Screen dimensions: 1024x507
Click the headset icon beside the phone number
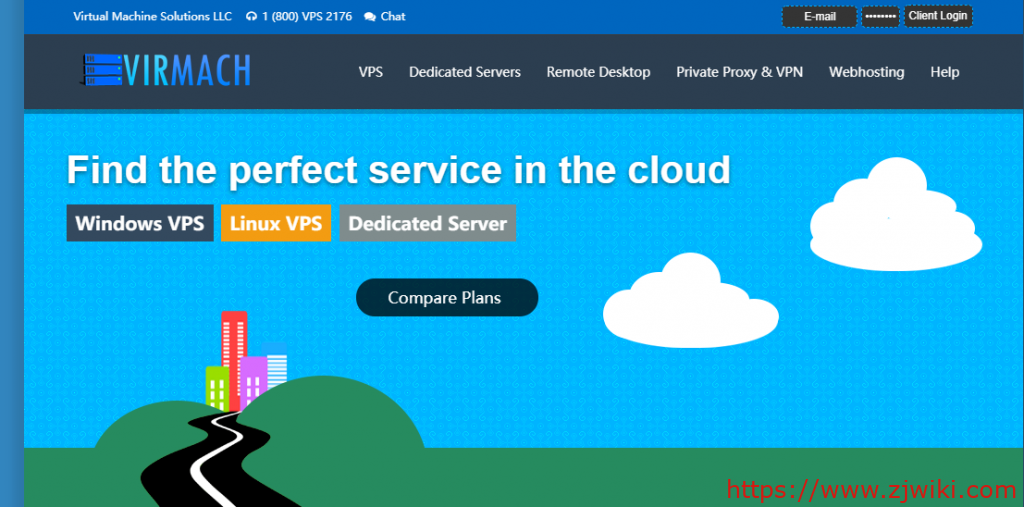[x=251, y=17]
